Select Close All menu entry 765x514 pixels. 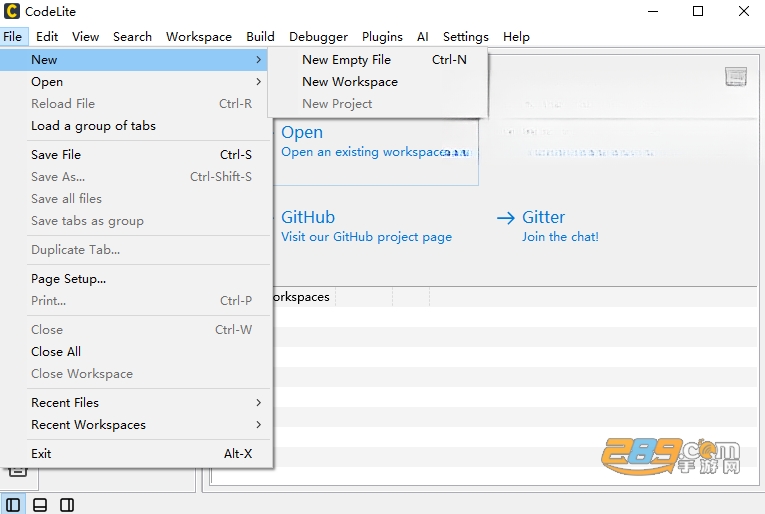tap(136, 352)
